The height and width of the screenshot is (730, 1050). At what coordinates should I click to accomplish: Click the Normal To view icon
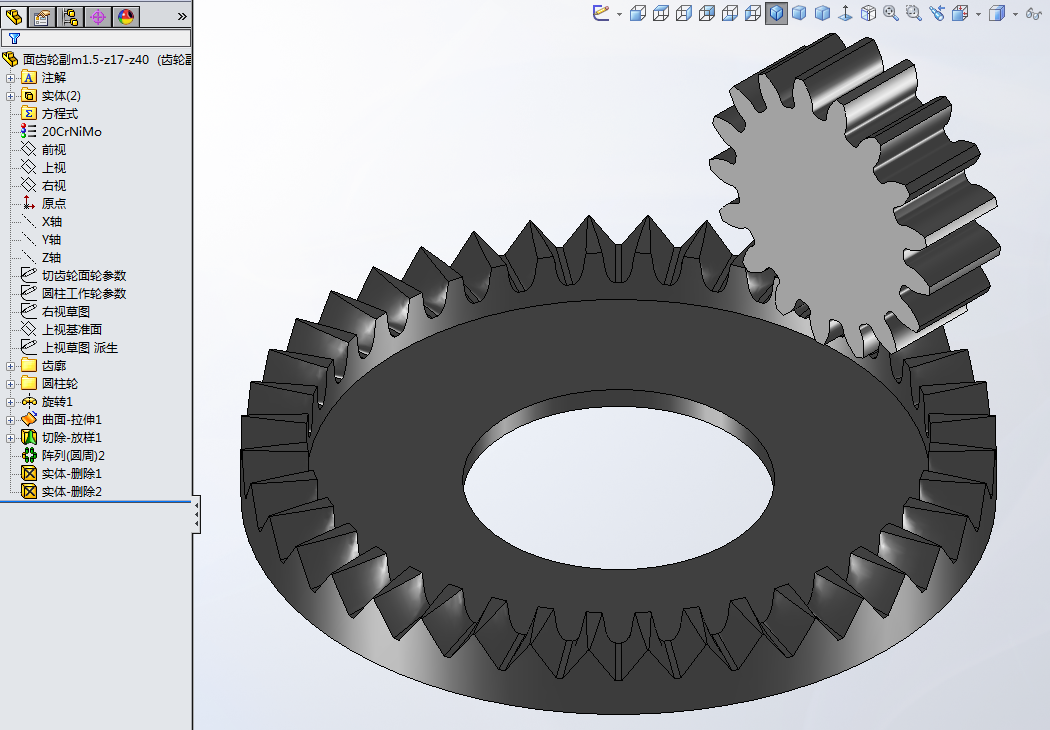(x=845, y=13)
